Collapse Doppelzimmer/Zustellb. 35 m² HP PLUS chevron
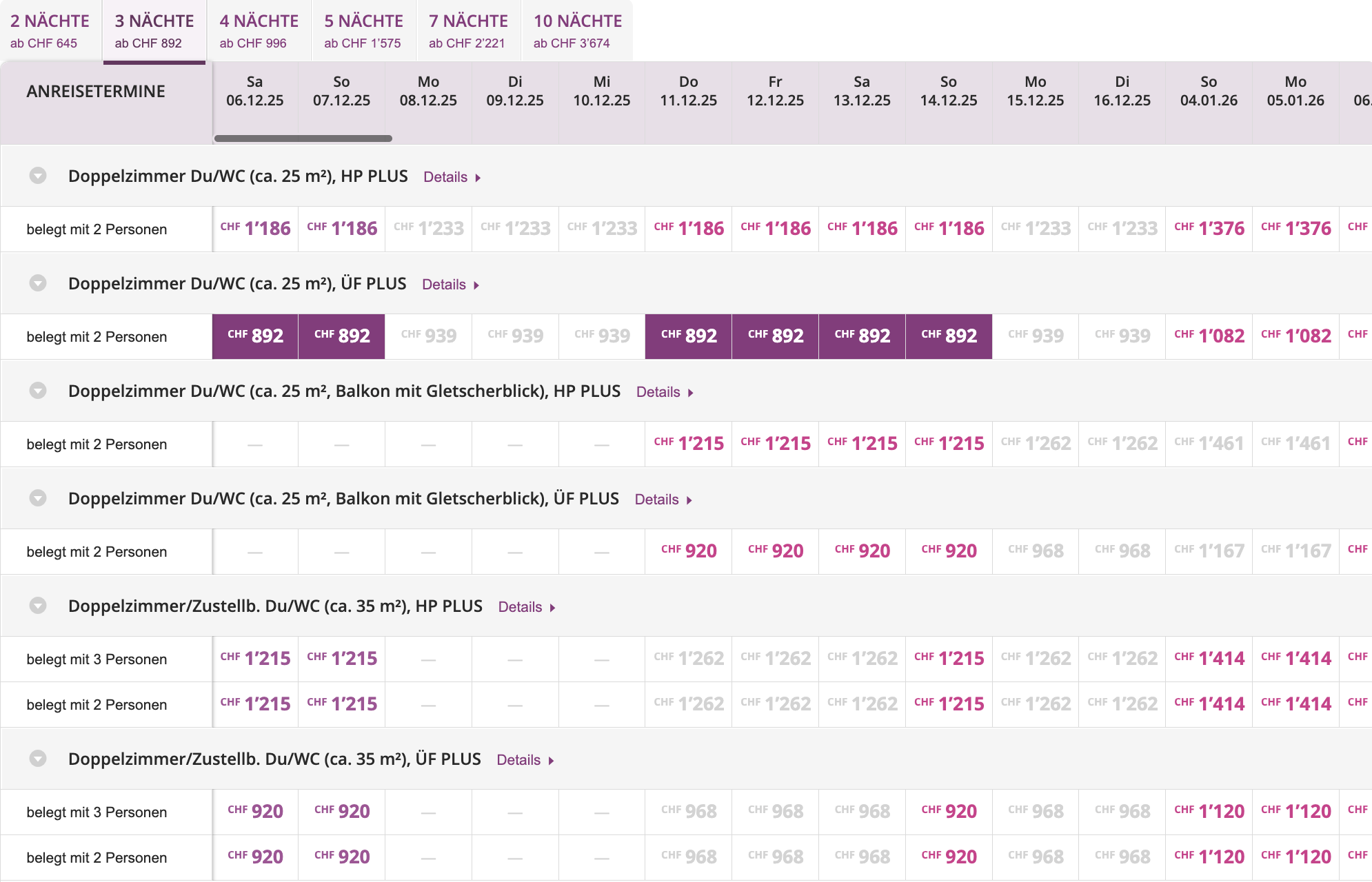The height and width of the screenshot is (882, 1372). coord(38,606)
